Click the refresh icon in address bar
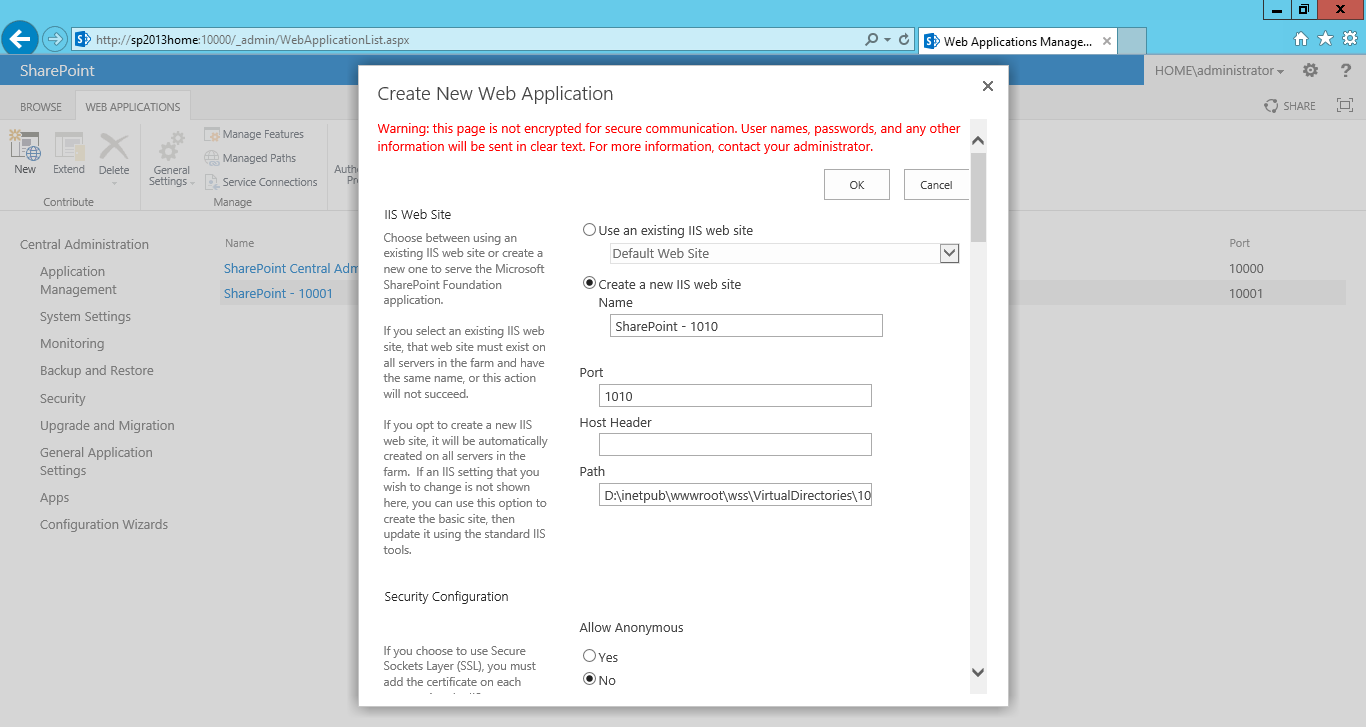 pos(904,40)
